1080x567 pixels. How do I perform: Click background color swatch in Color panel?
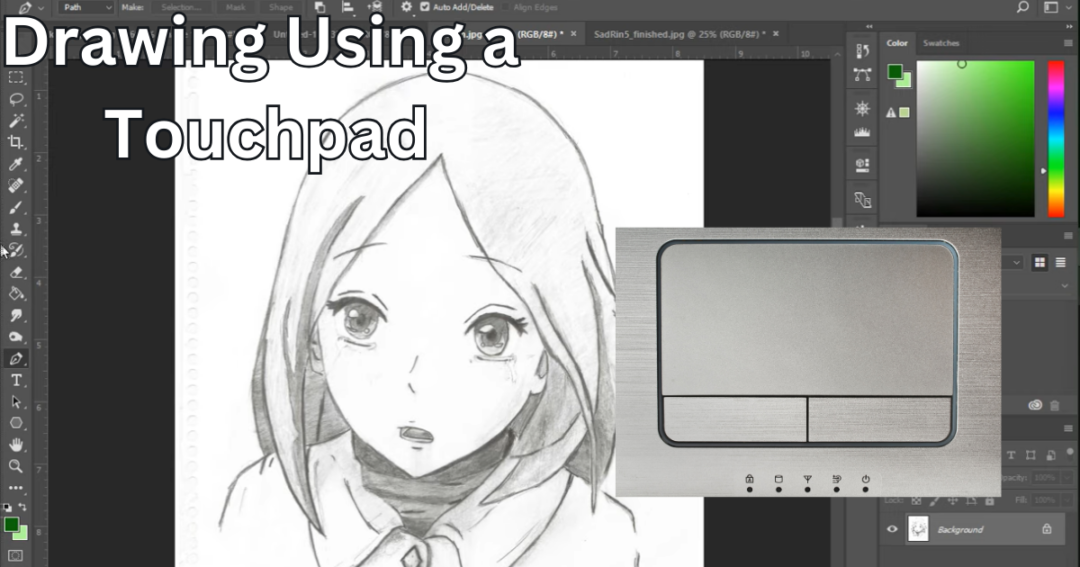pos(906,81)
